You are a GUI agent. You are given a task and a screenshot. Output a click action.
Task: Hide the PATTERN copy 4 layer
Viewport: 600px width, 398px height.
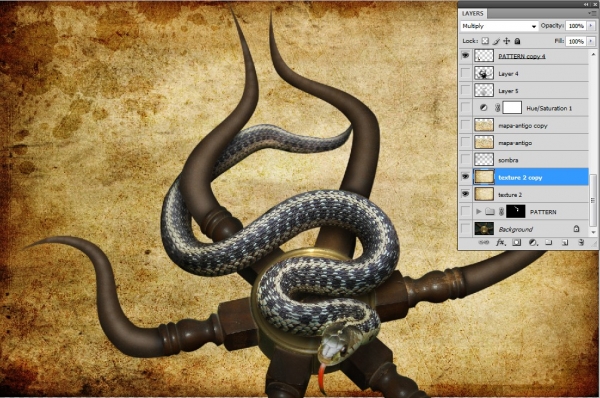(465, 56)
